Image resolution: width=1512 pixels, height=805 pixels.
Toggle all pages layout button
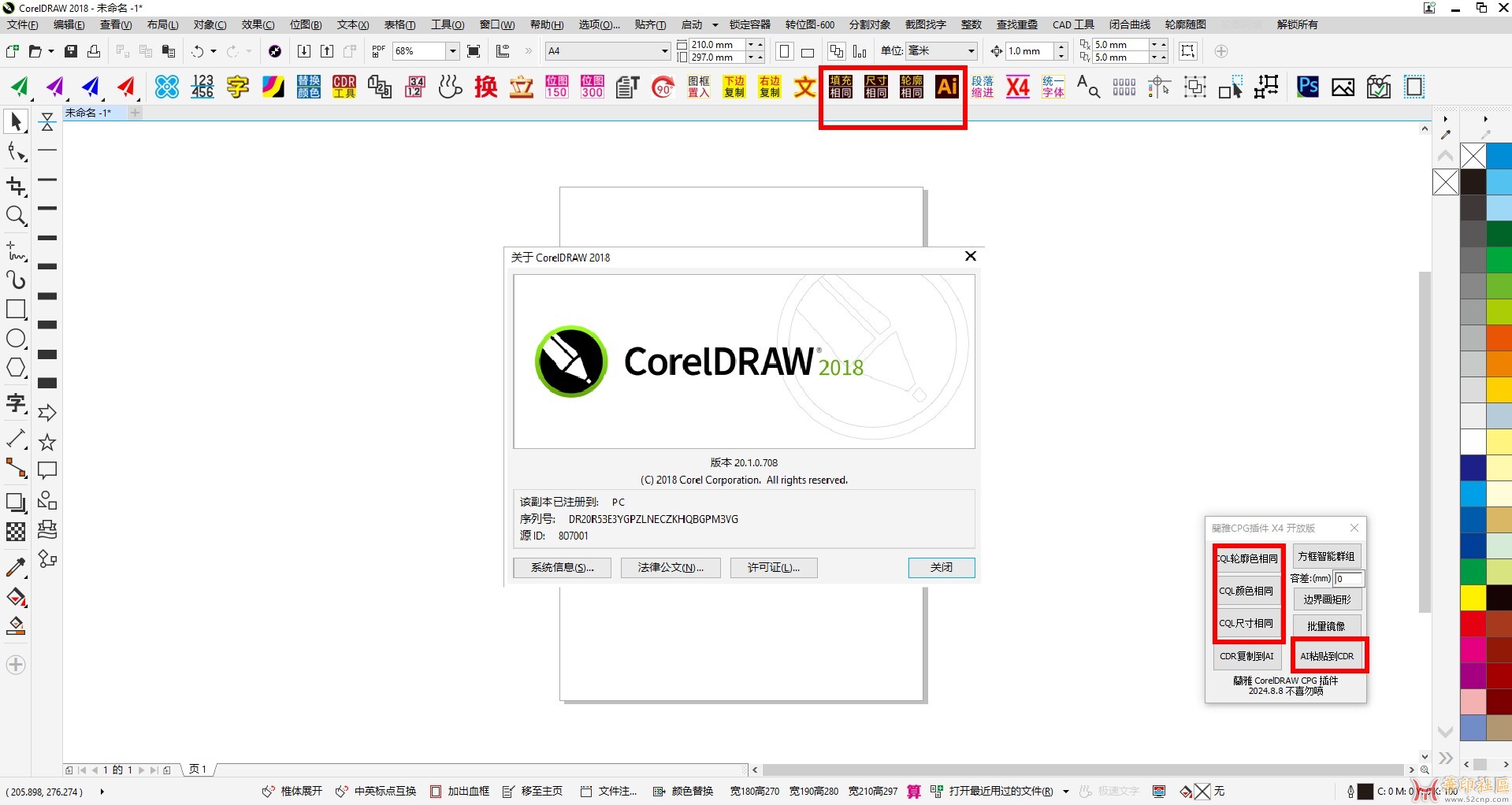[x=837, y=51]
